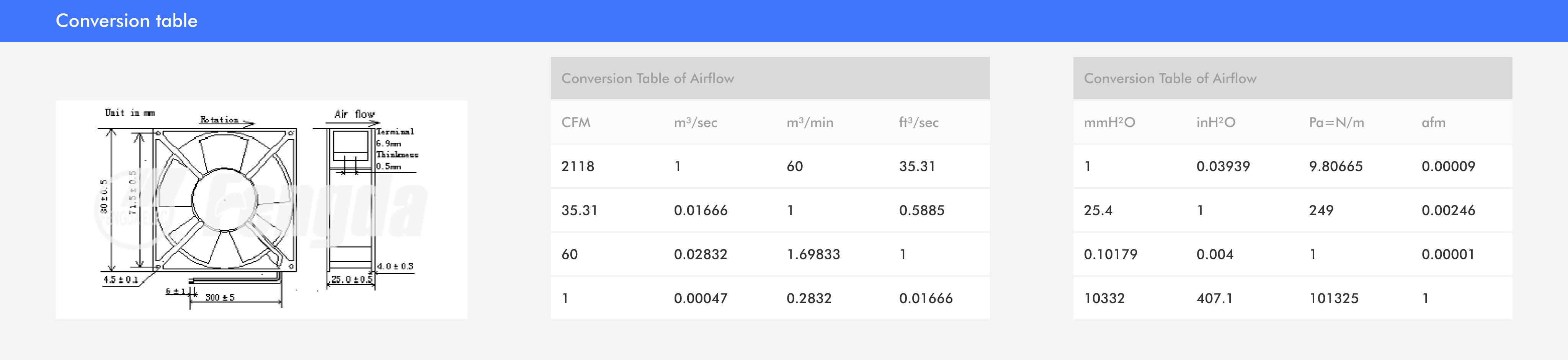
Task: Click the 0.03939 table cell
Action: coord(1223,166)
